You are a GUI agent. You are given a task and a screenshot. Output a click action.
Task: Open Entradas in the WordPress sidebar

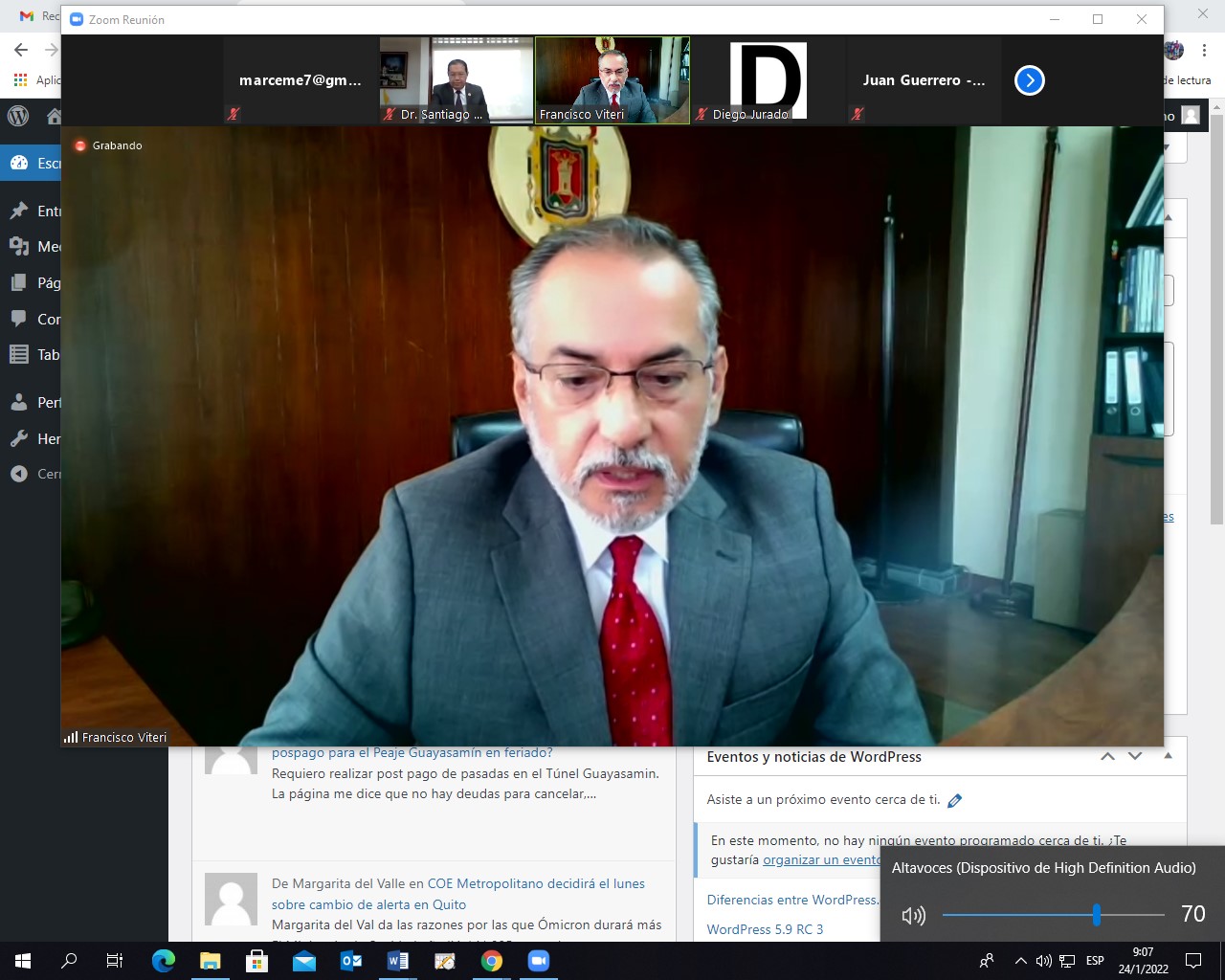coord(31,211)
